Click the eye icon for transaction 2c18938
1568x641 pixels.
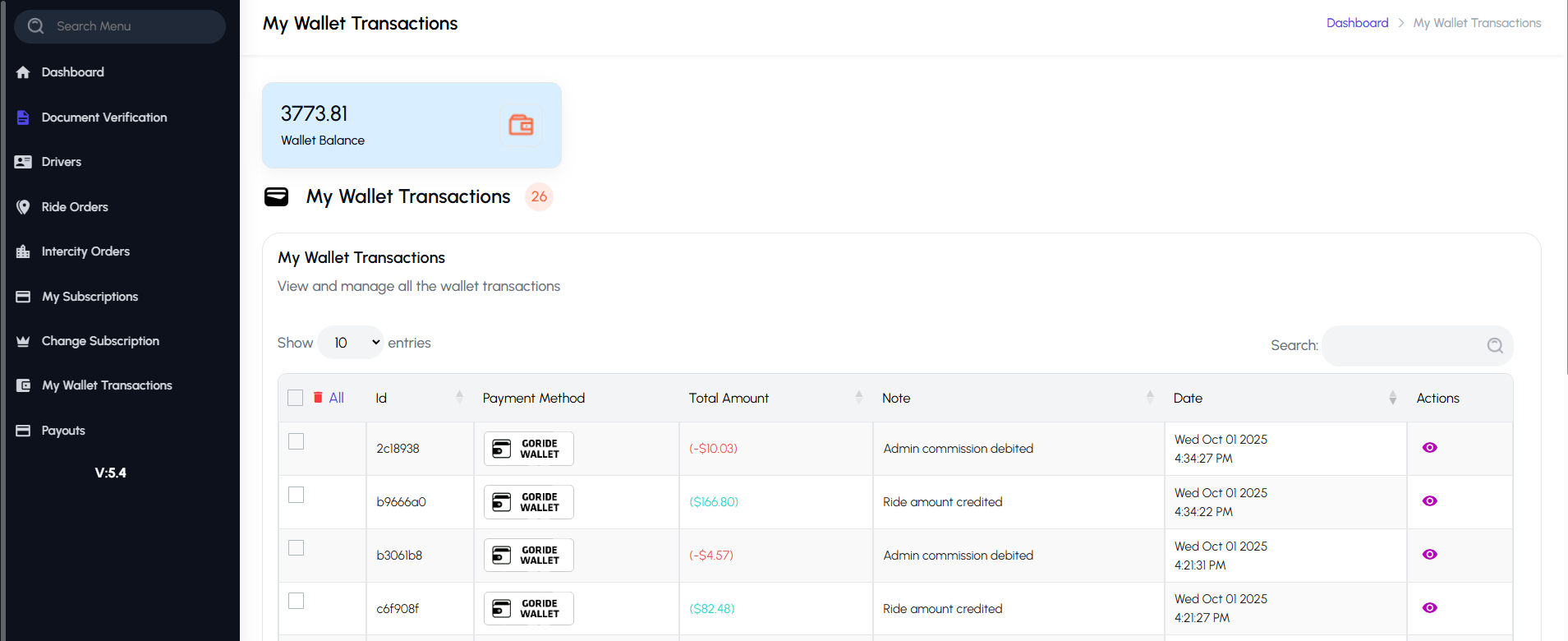point(1429,448)
